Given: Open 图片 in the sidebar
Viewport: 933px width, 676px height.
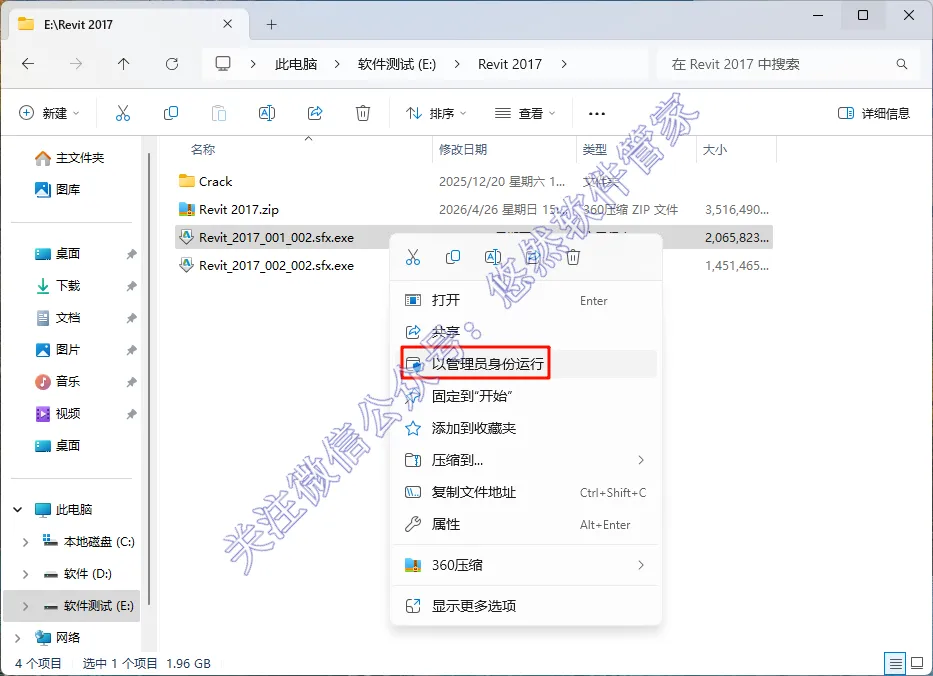Looking at the screenshot, I should [x=58, y=350].
